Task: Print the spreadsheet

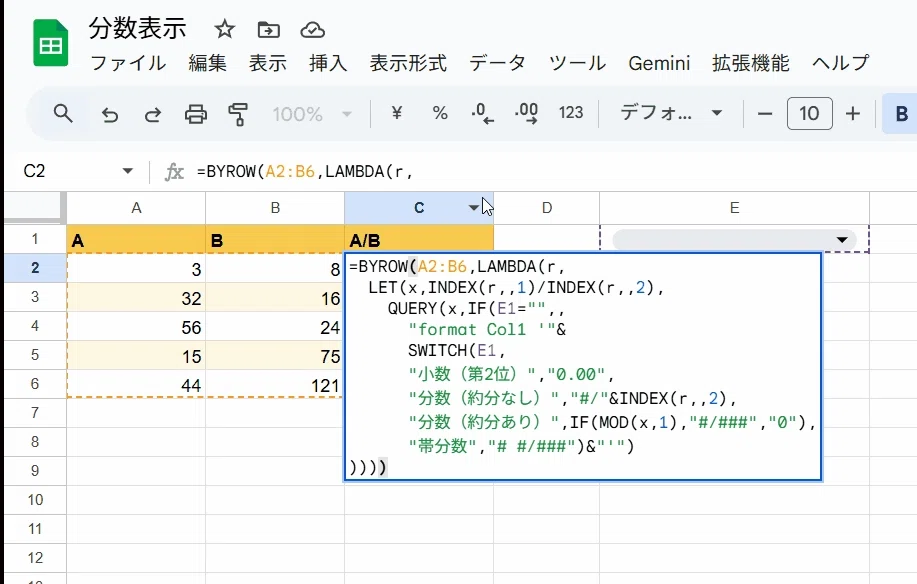Action: [196, 114]
